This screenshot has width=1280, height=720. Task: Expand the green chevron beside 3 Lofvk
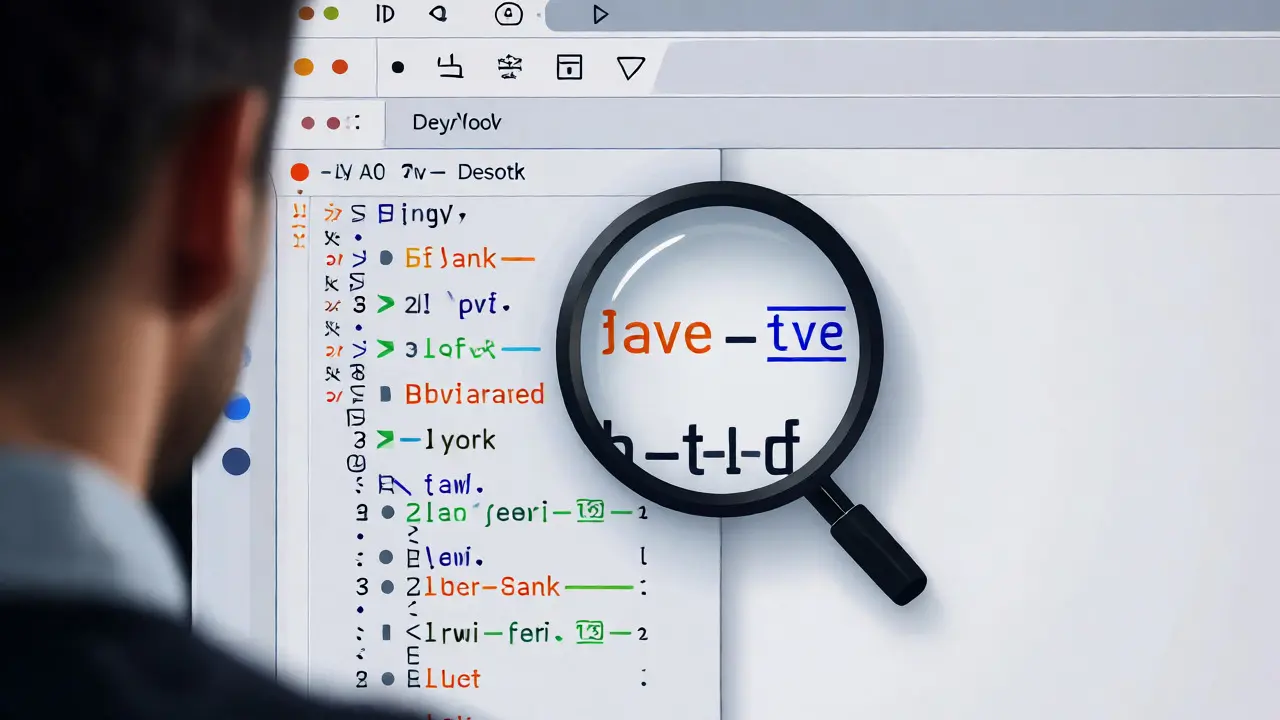385,350
